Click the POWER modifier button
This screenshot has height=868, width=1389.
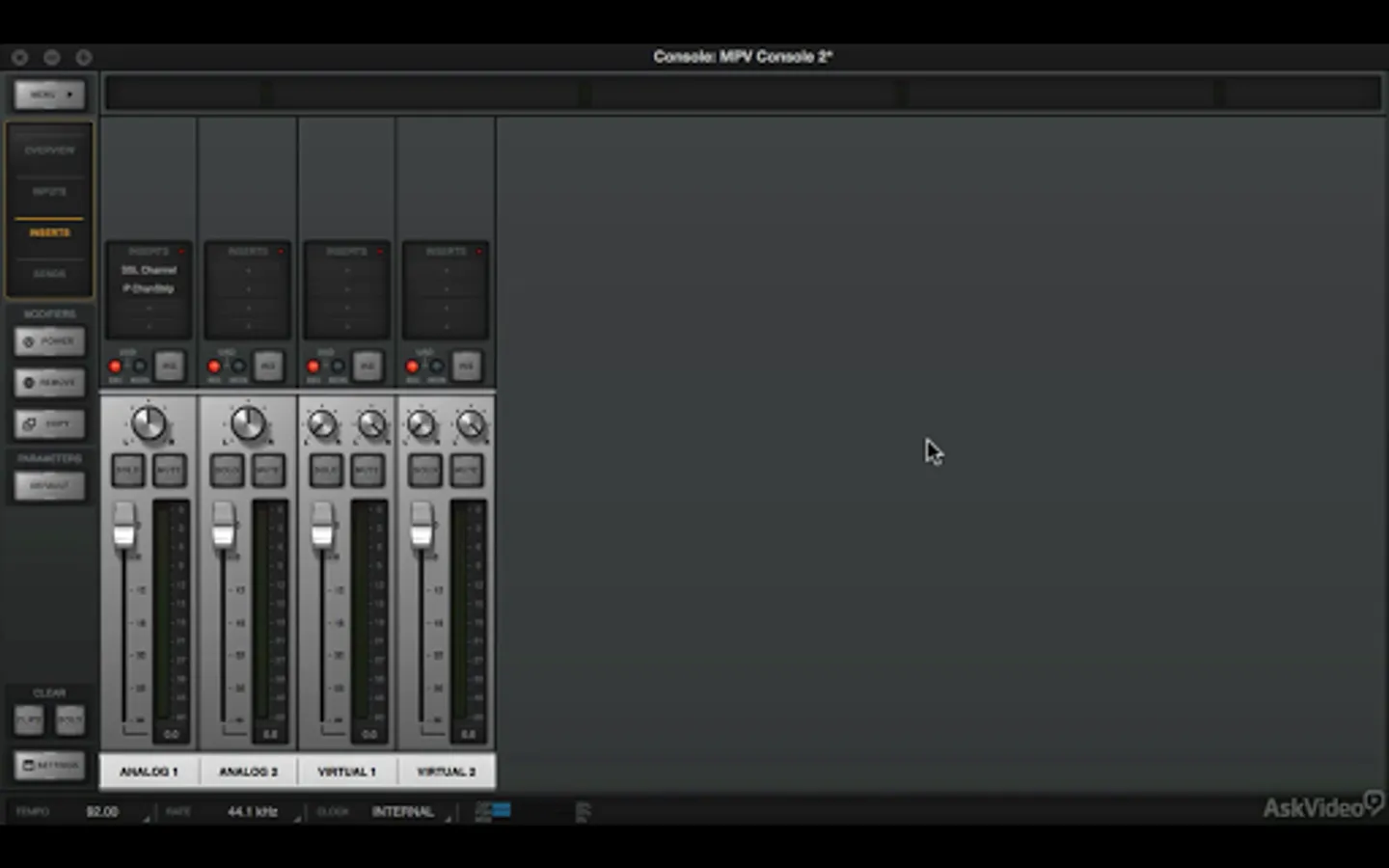coord(49,341)
